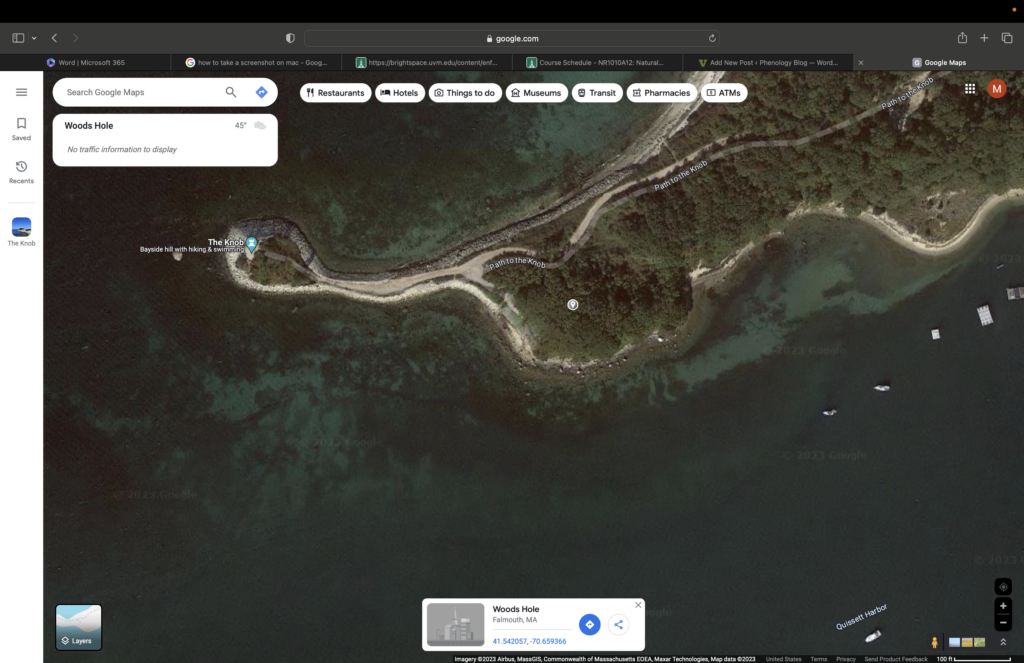Open the Safari sidebar dropdown arrow

pyautogui.click(x=34, y=38)
